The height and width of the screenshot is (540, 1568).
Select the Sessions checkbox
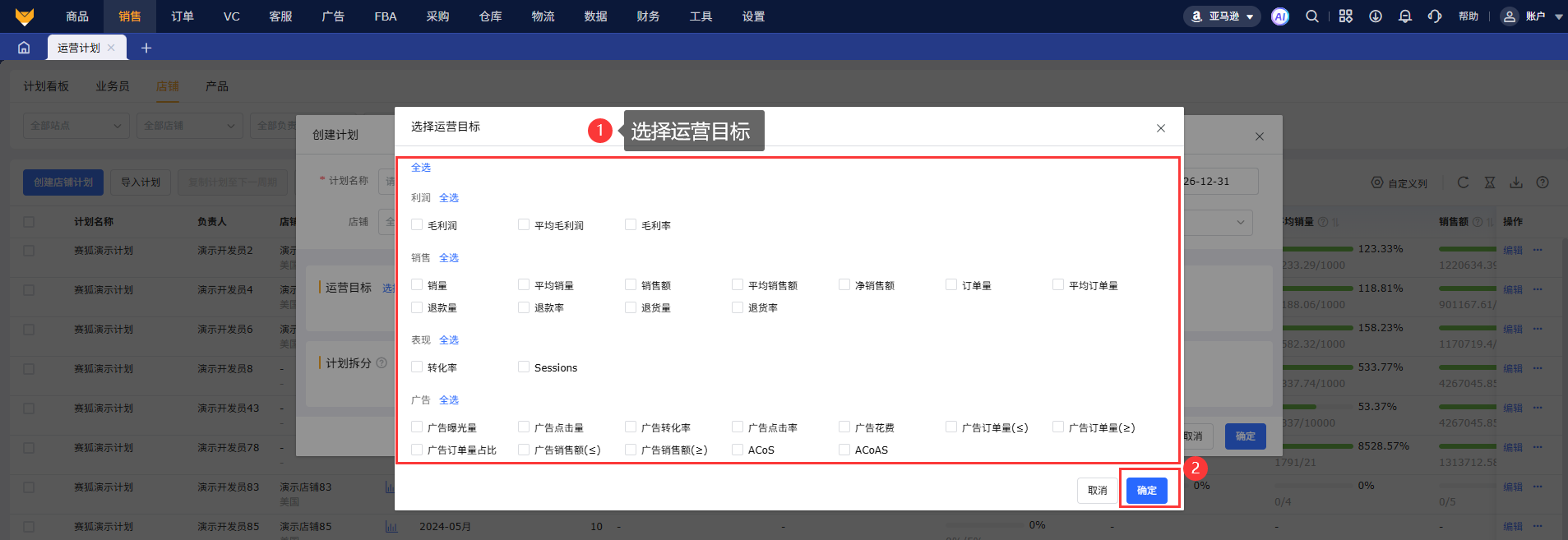[x=524, y=367]
